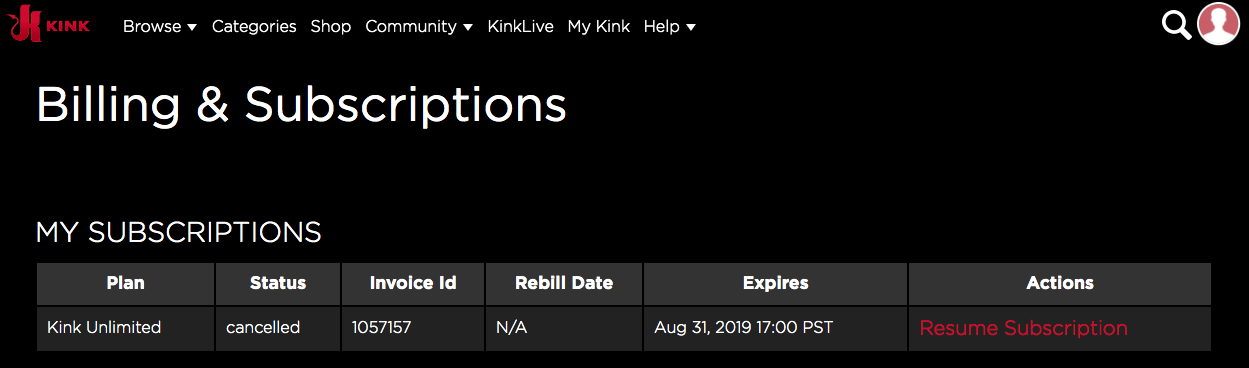
Task: Select the Rebill Date column header
Action: (x=564, y=284)
